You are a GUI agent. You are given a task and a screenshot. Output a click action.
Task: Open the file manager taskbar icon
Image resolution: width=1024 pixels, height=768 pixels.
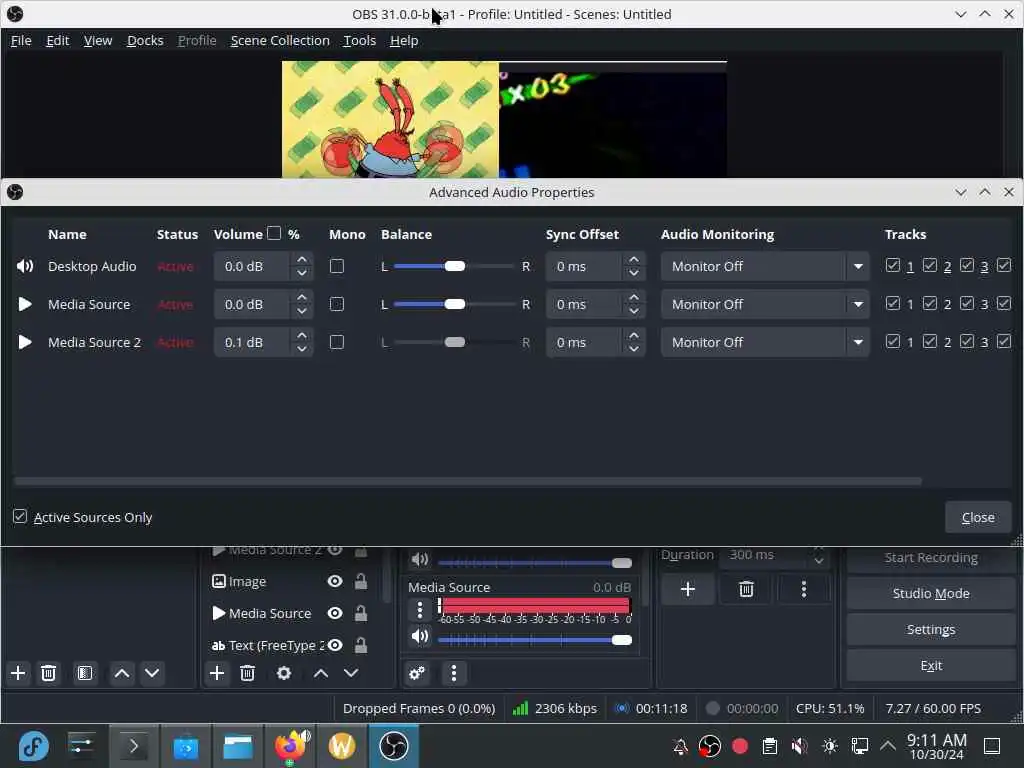point(238,746)
